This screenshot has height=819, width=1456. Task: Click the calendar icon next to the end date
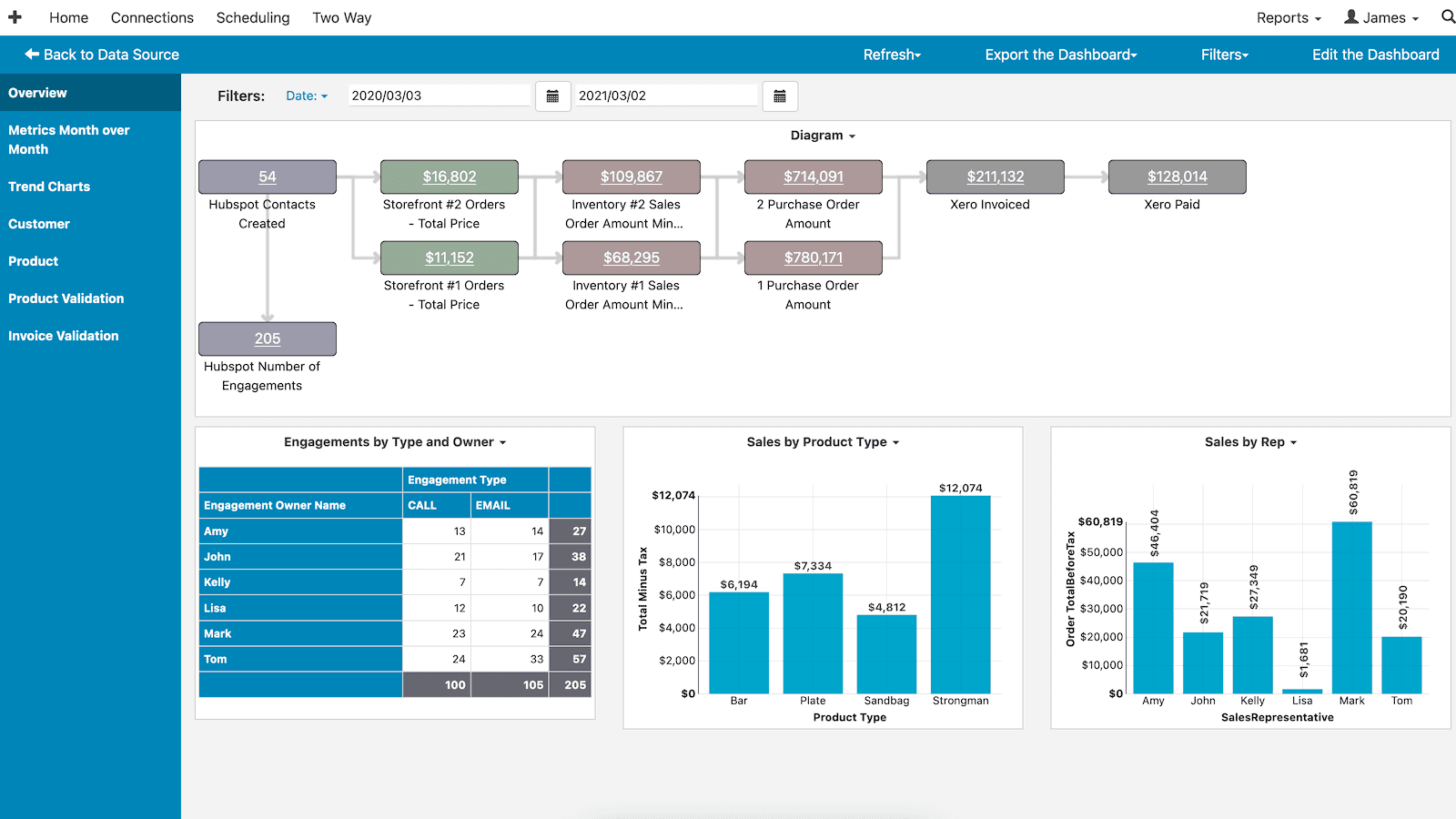coord(779,96)
